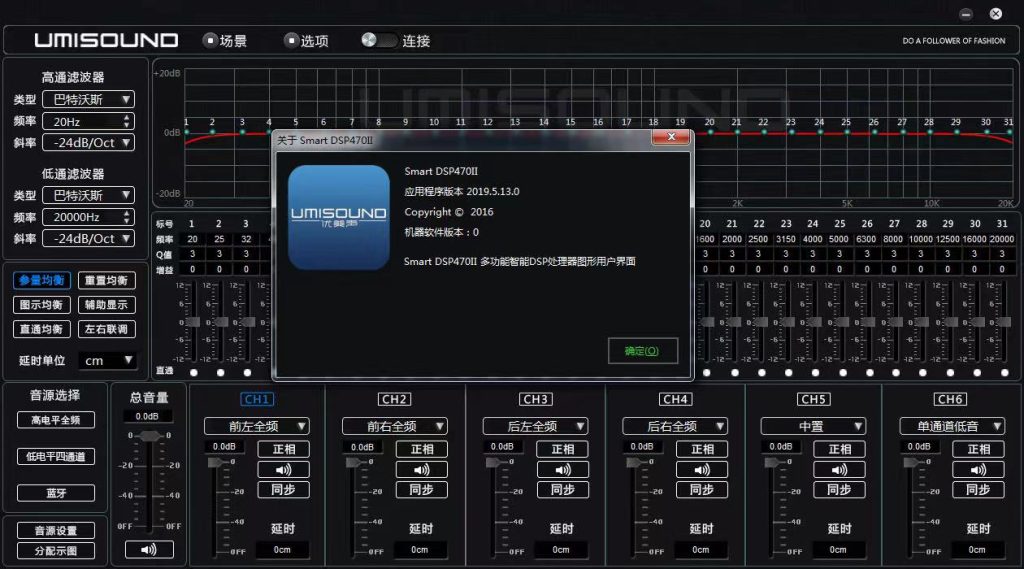Viewport: 1024px width, 569px height.
Task: Select 低电平四通道 audio source
Action: point(56,457)
